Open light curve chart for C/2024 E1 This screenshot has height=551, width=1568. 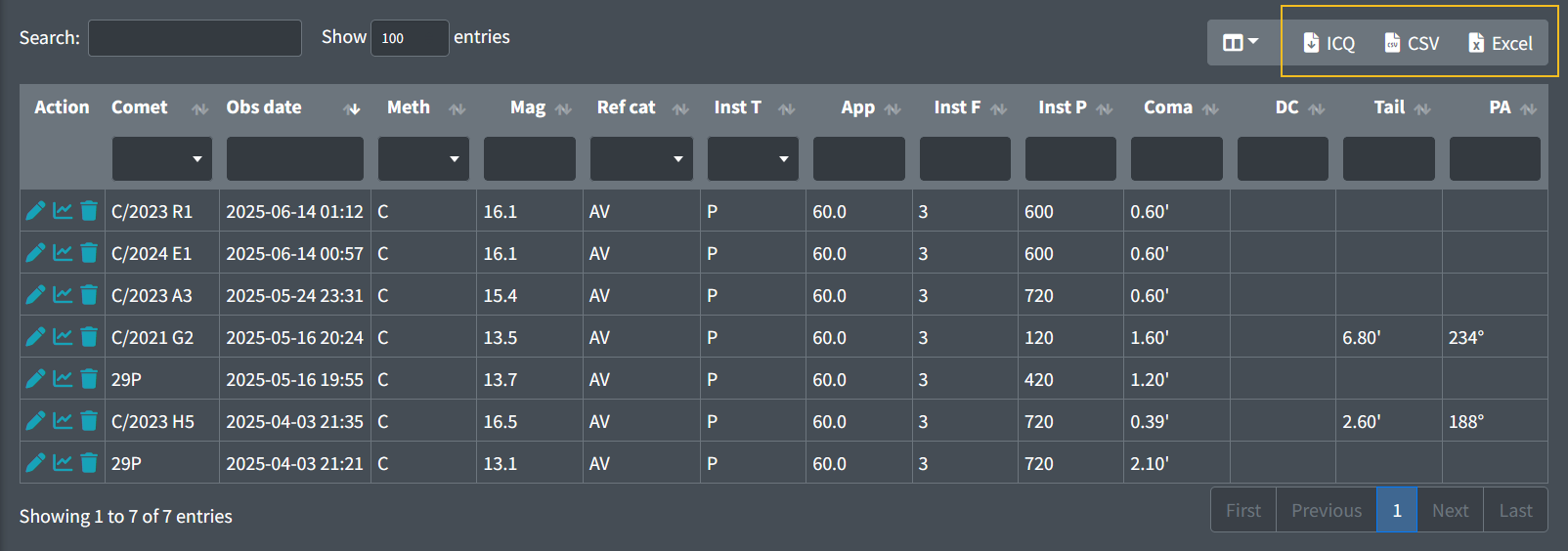[63, 253]
